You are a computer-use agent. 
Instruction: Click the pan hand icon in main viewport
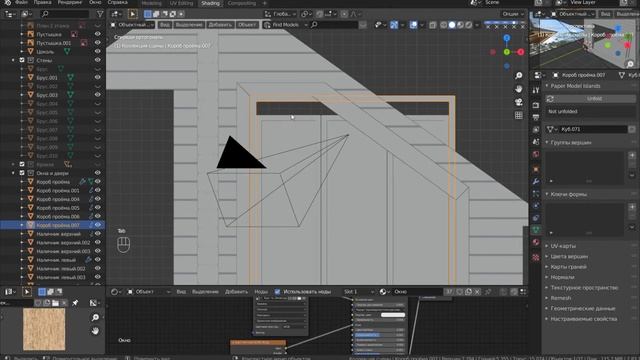[x=518, y=89]
